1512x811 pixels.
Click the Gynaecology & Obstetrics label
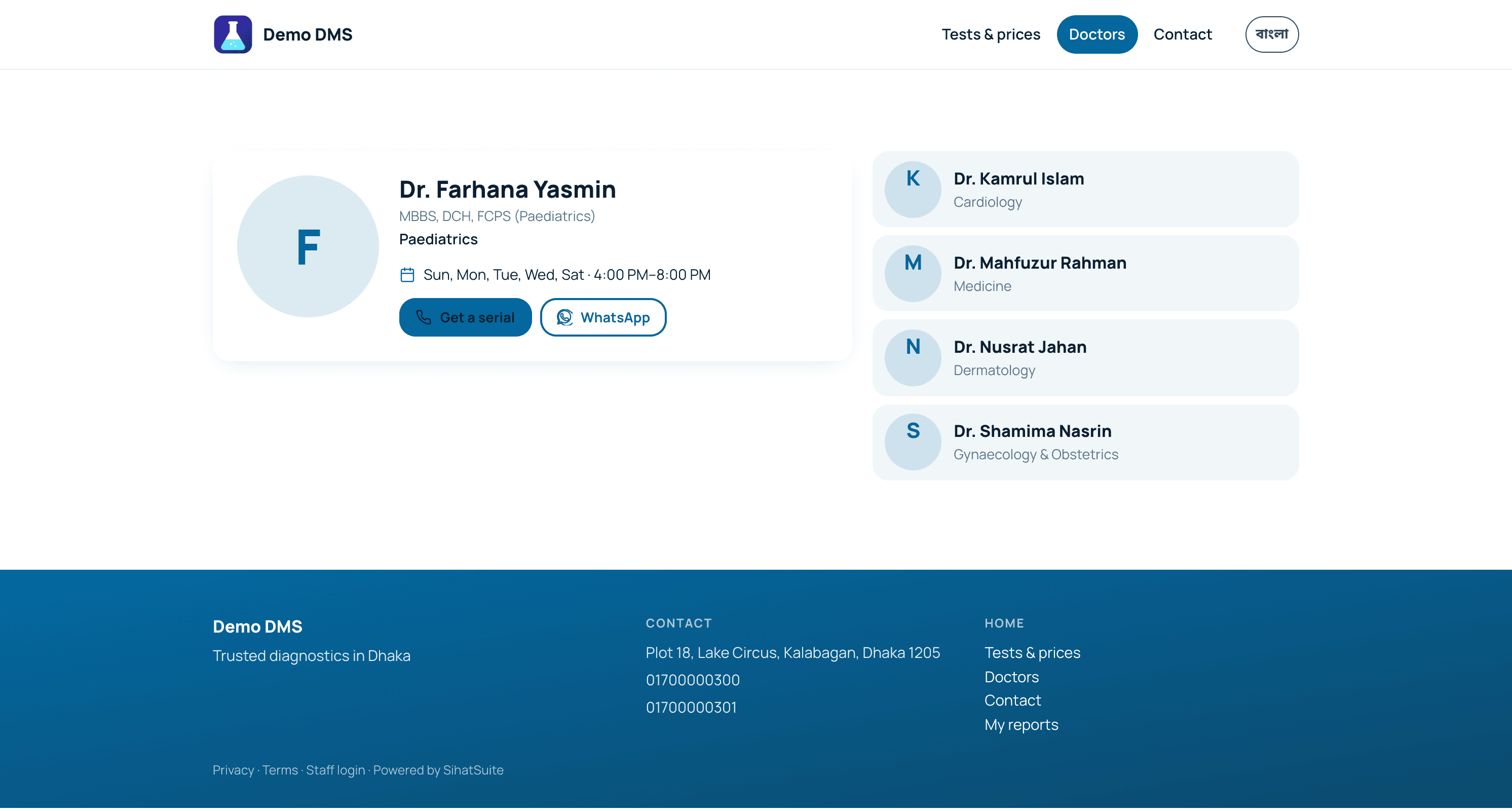[1035, 455]
